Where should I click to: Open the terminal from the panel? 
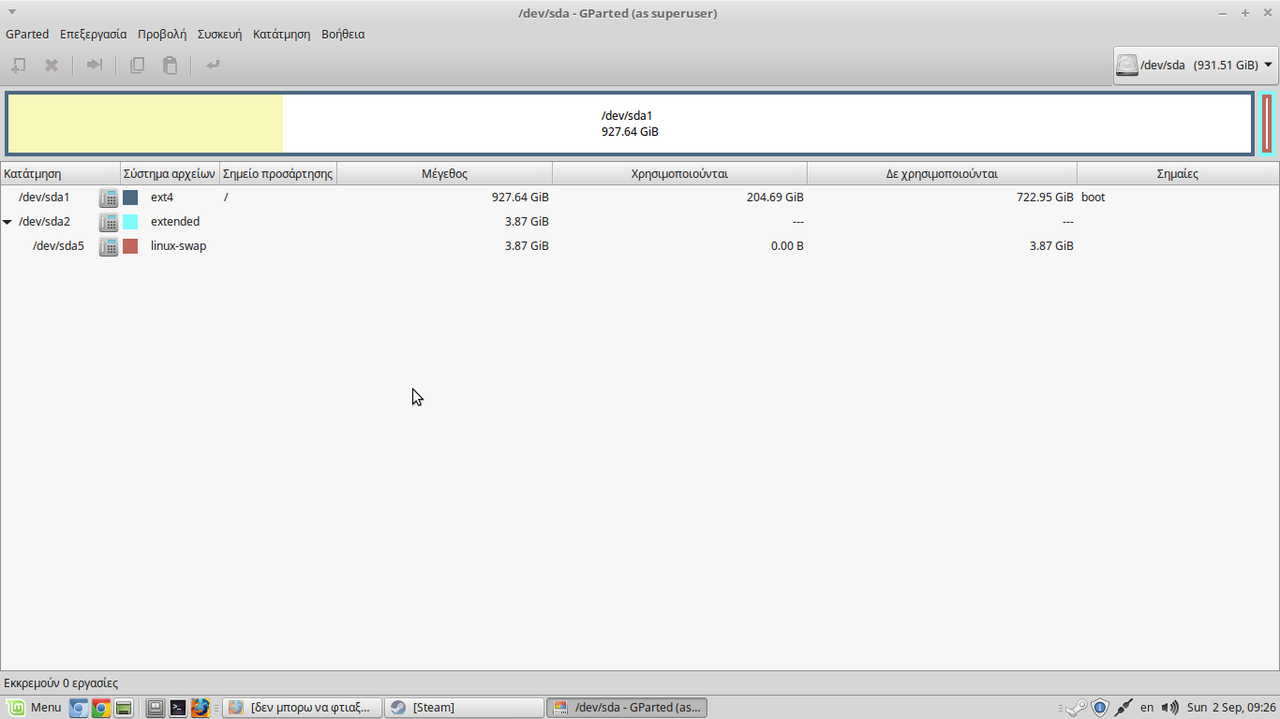pyautogui.click(x=178, y=708)
